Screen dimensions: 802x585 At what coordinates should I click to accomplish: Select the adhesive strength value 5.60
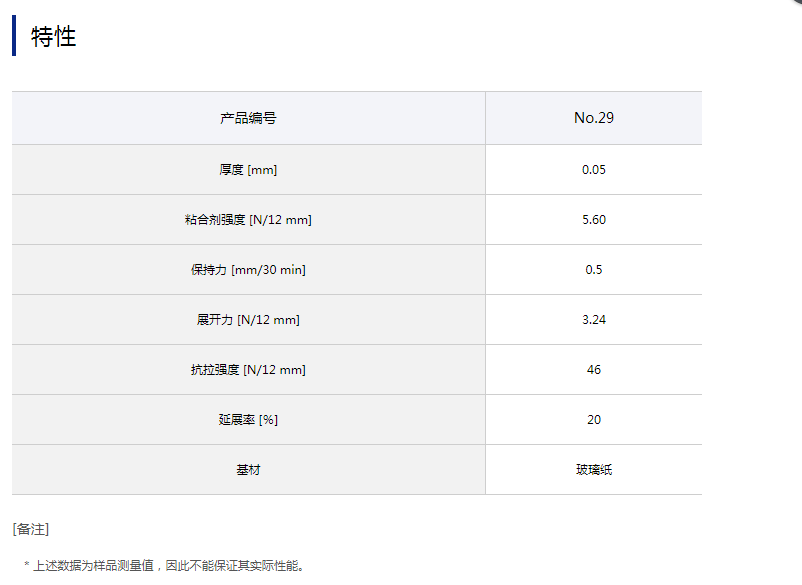tap(593, 220)
